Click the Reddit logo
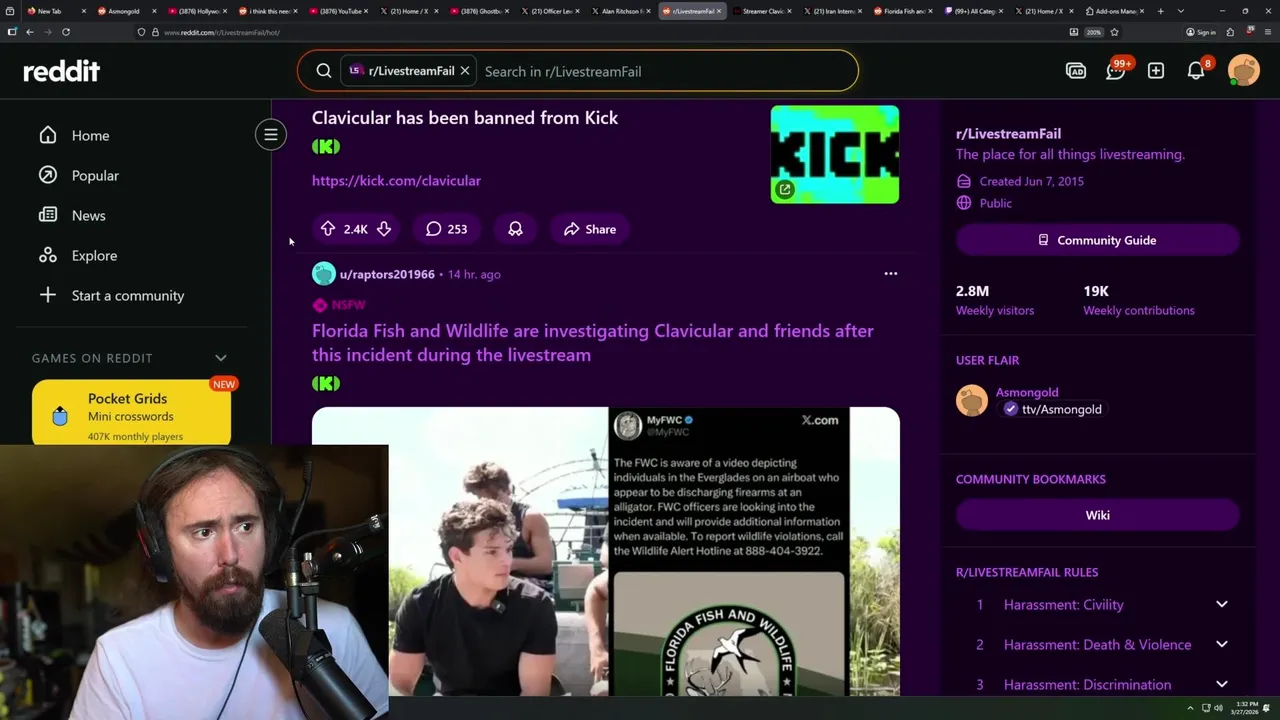This screenshot has width=1280, height=720. pyautogui.click(x=62, y=71)
